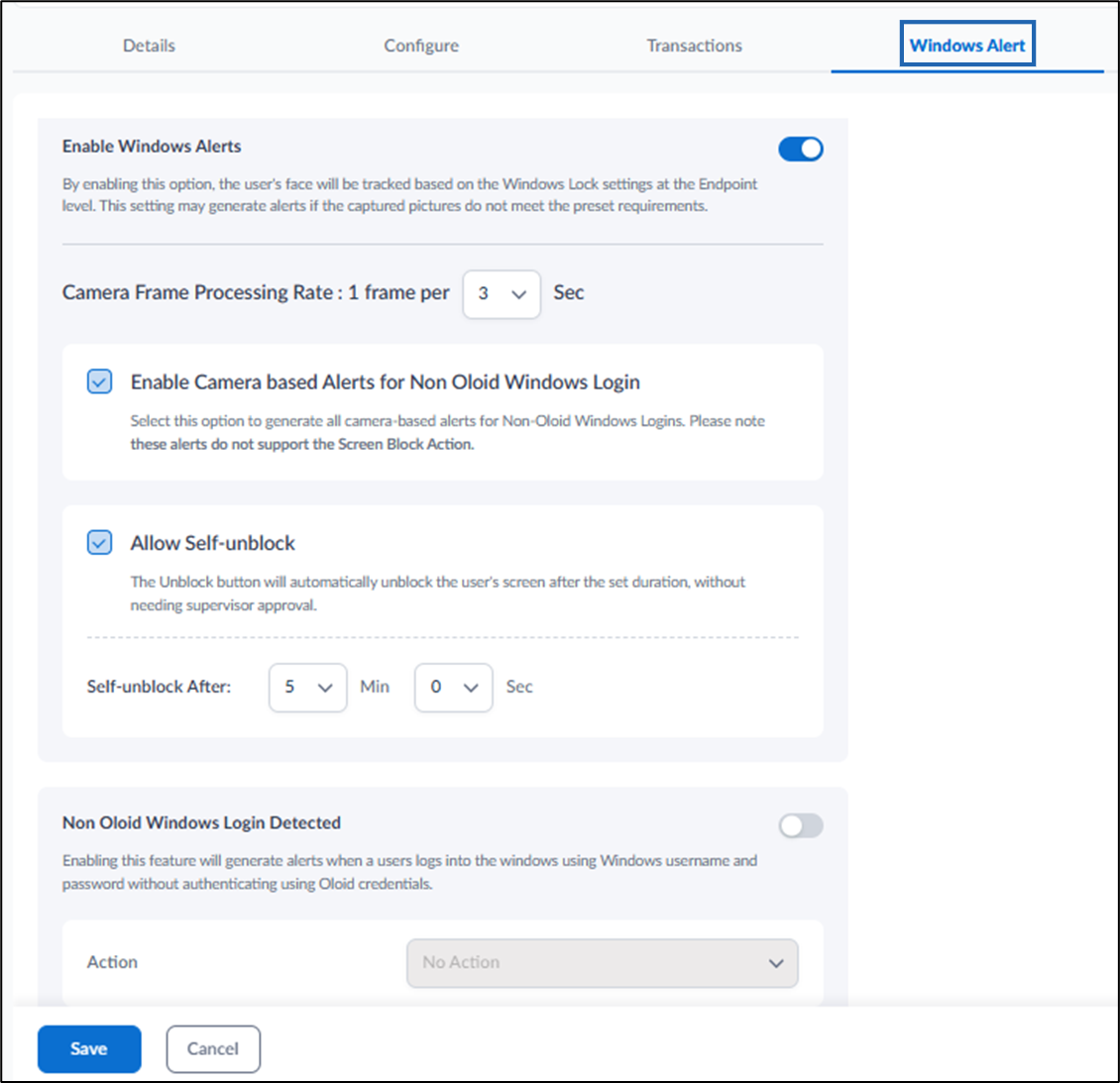Click the Self-unblock After label

[x=159, y=687]
